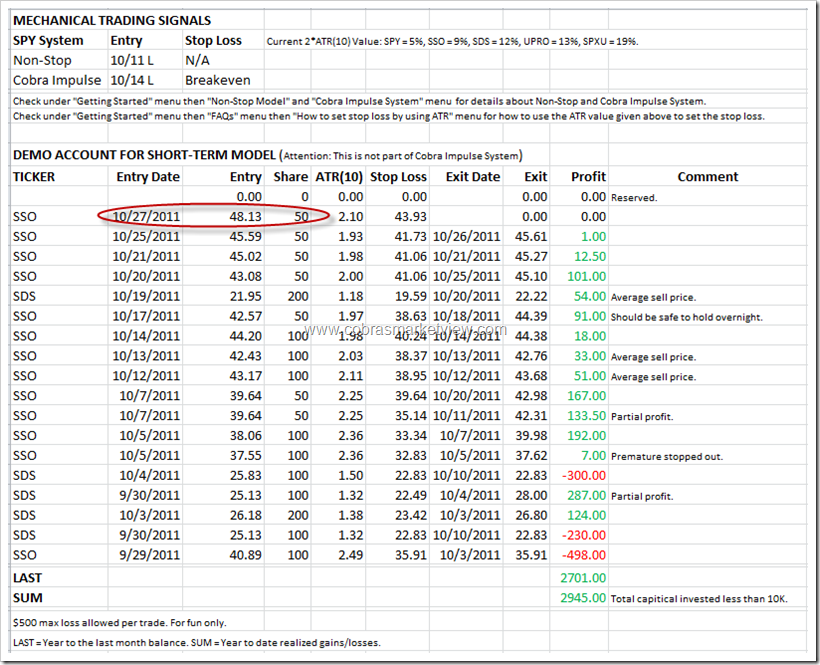Screen dimensions: 820x665
Task: Click profit value 133.50
Action: 587,415
